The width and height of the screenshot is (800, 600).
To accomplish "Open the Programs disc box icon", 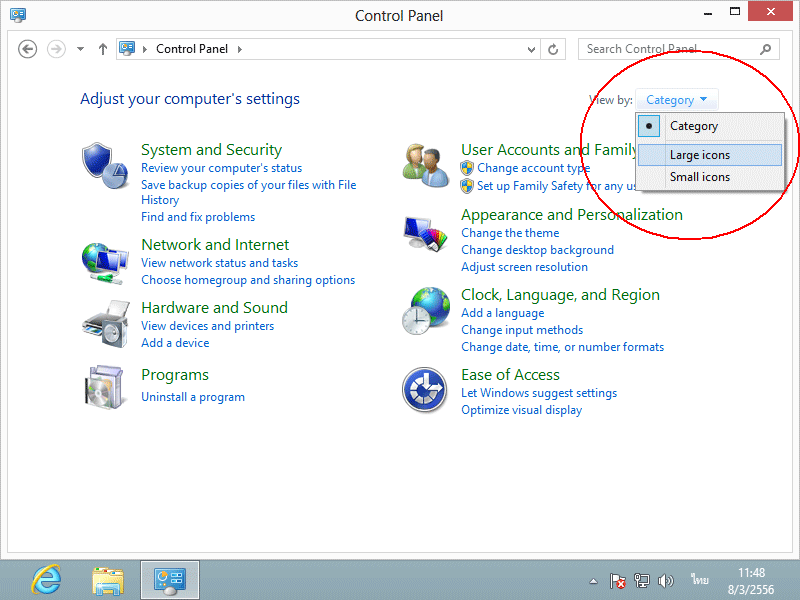I will (x=104, y=388).
